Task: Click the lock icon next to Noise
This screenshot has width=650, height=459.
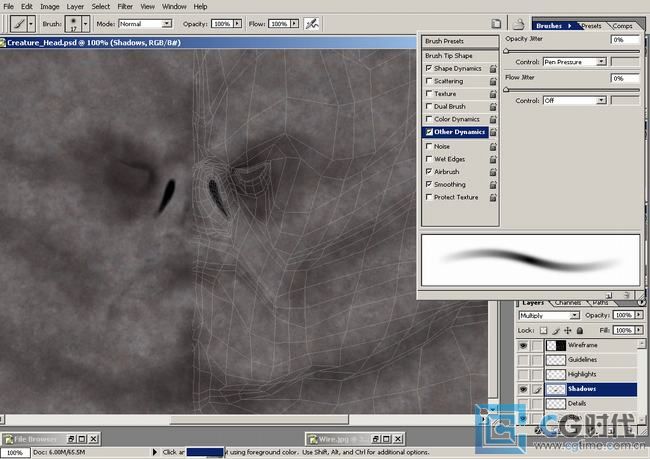Action: (493, 146)
